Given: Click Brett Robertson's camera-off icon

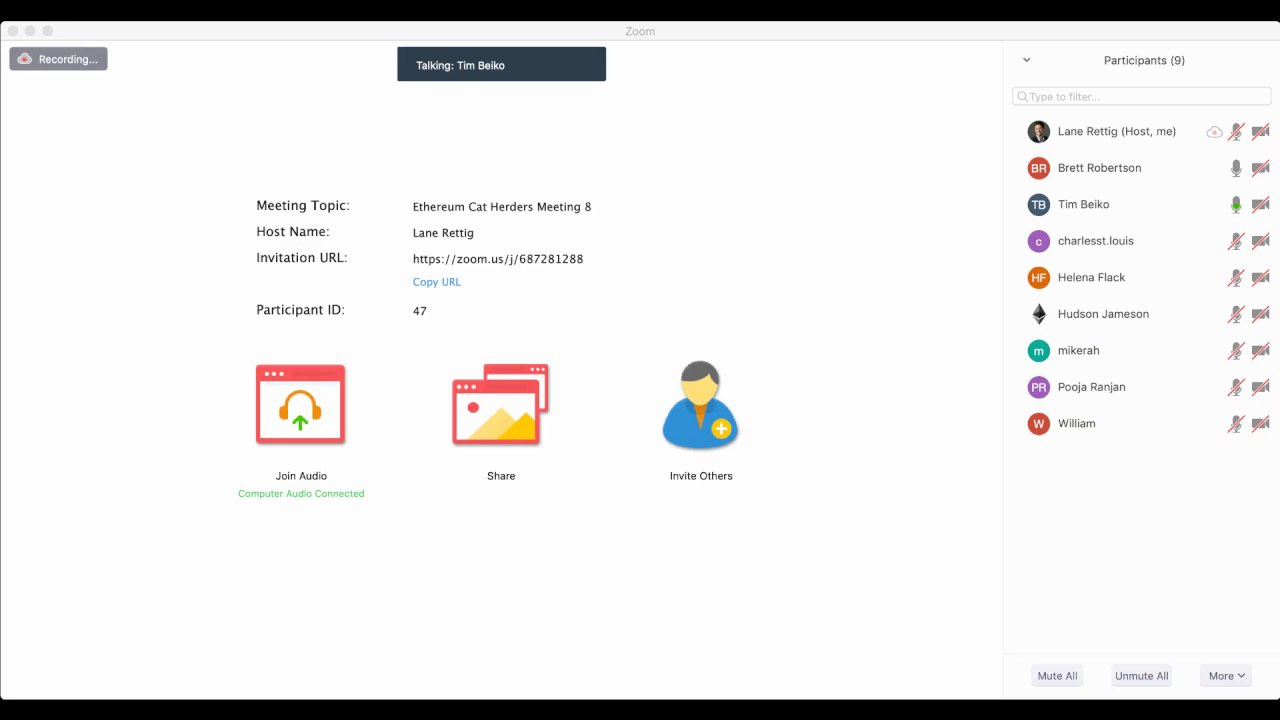Looking at the screenshot, I should 1260,168.
